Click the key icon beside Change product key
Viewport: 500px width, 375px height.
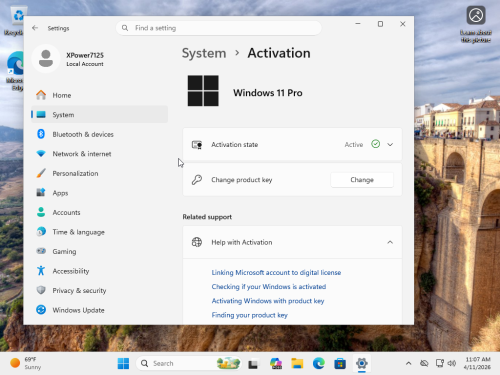coord(197,180)
